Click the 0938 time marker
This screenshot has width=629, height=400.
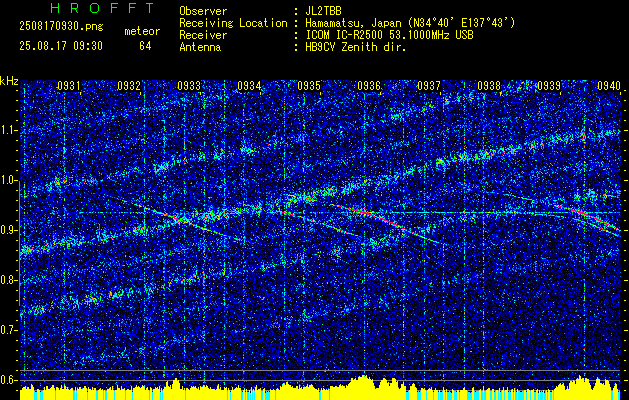click(x=489, y=85)
